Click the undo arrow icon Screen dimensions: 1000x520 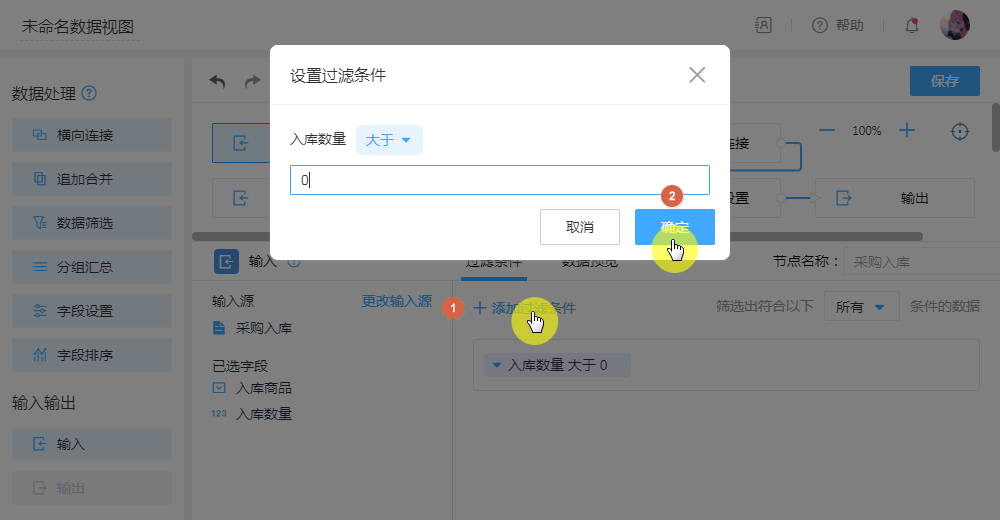pyautogui.click(x=217, y=82)
